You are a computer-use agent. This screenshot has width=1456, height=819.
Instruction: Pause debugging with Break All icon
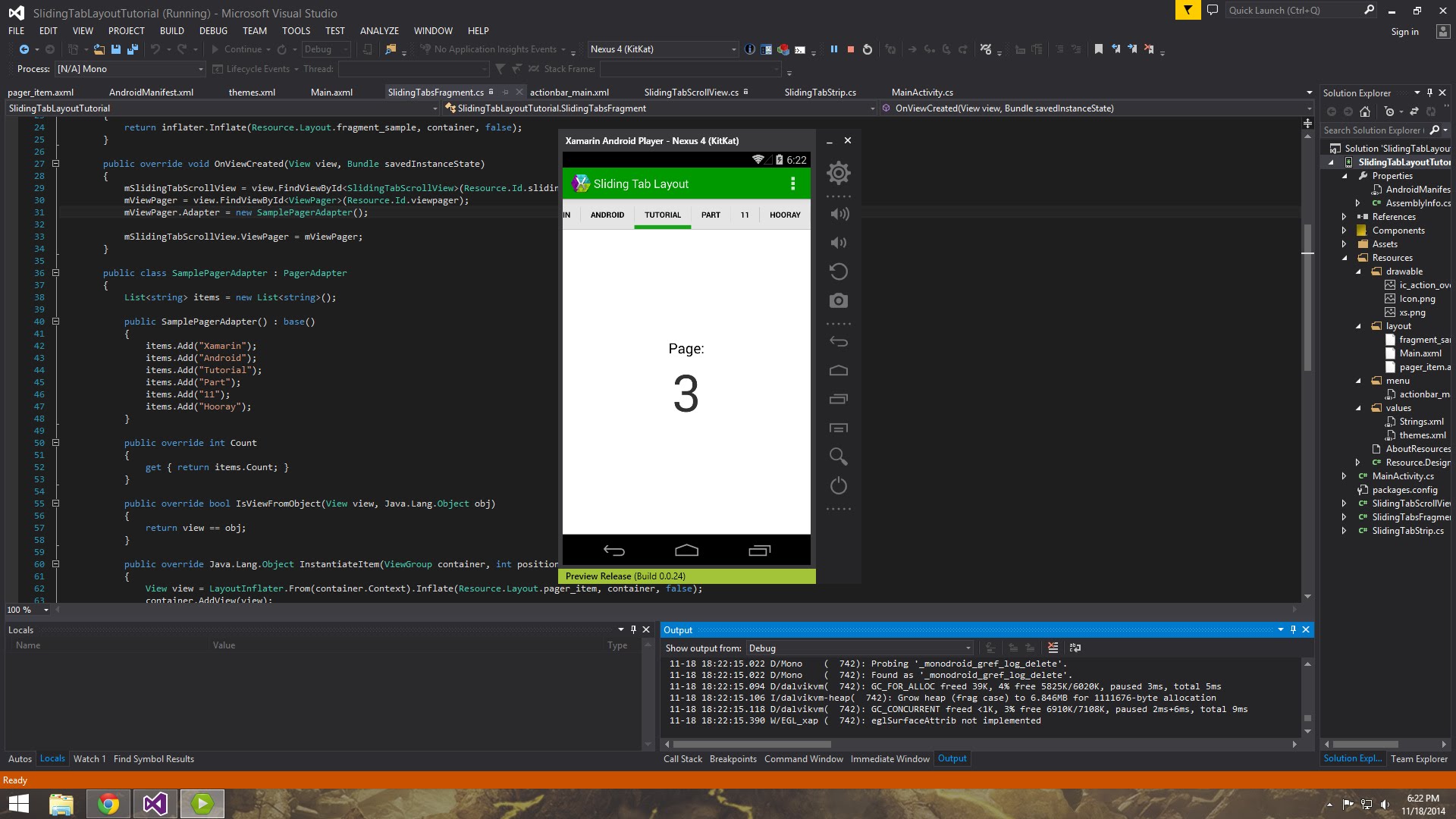[x=834, y=49]
